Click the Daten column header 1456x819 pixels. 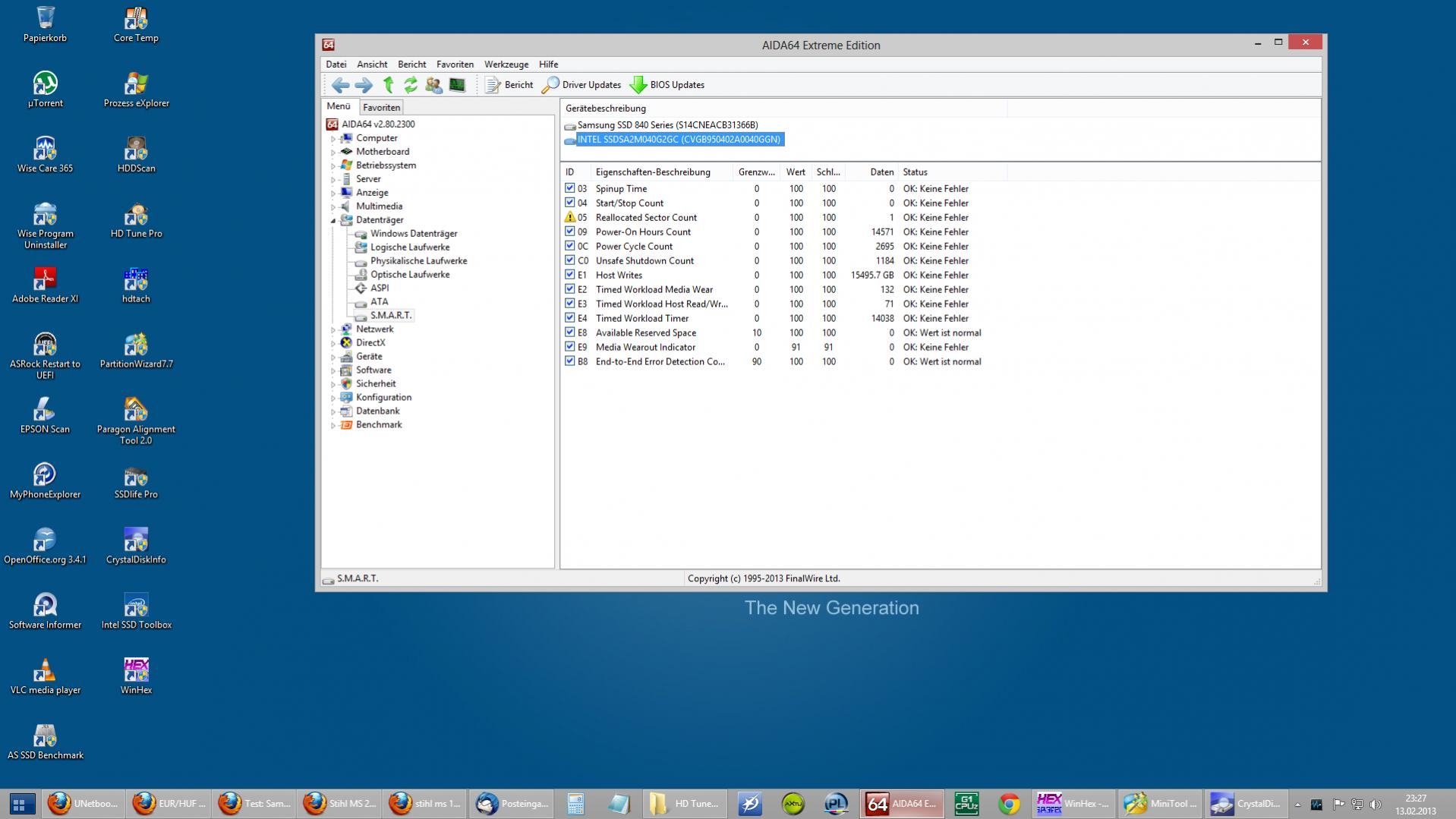pyautogui.click(x=881, y=172)
